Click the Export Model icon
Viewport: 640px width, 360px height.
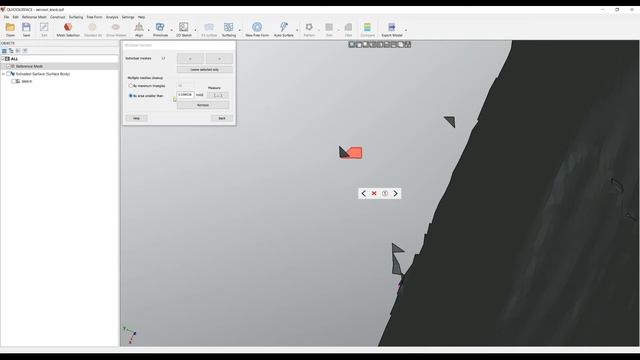point(391,27)
